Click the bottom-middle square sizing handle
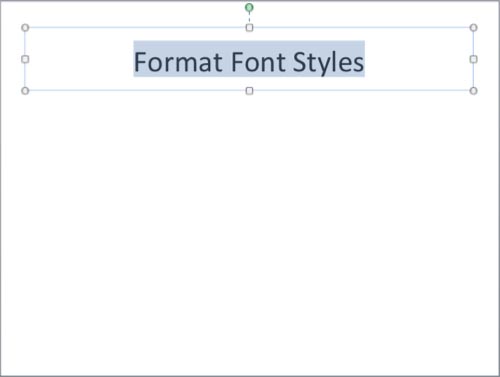 [249, 91]
